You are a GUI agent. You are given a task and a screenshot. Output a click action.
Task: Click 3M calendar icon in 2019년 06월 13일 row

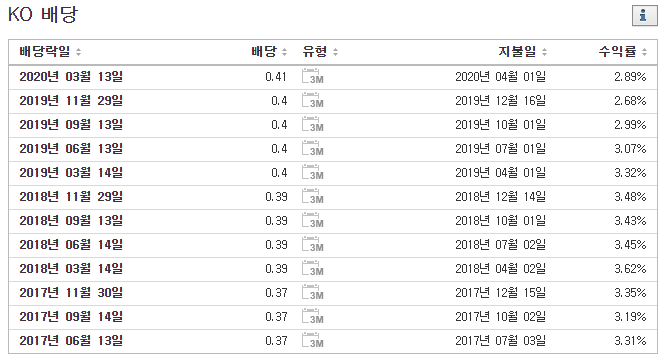(313, 149)
